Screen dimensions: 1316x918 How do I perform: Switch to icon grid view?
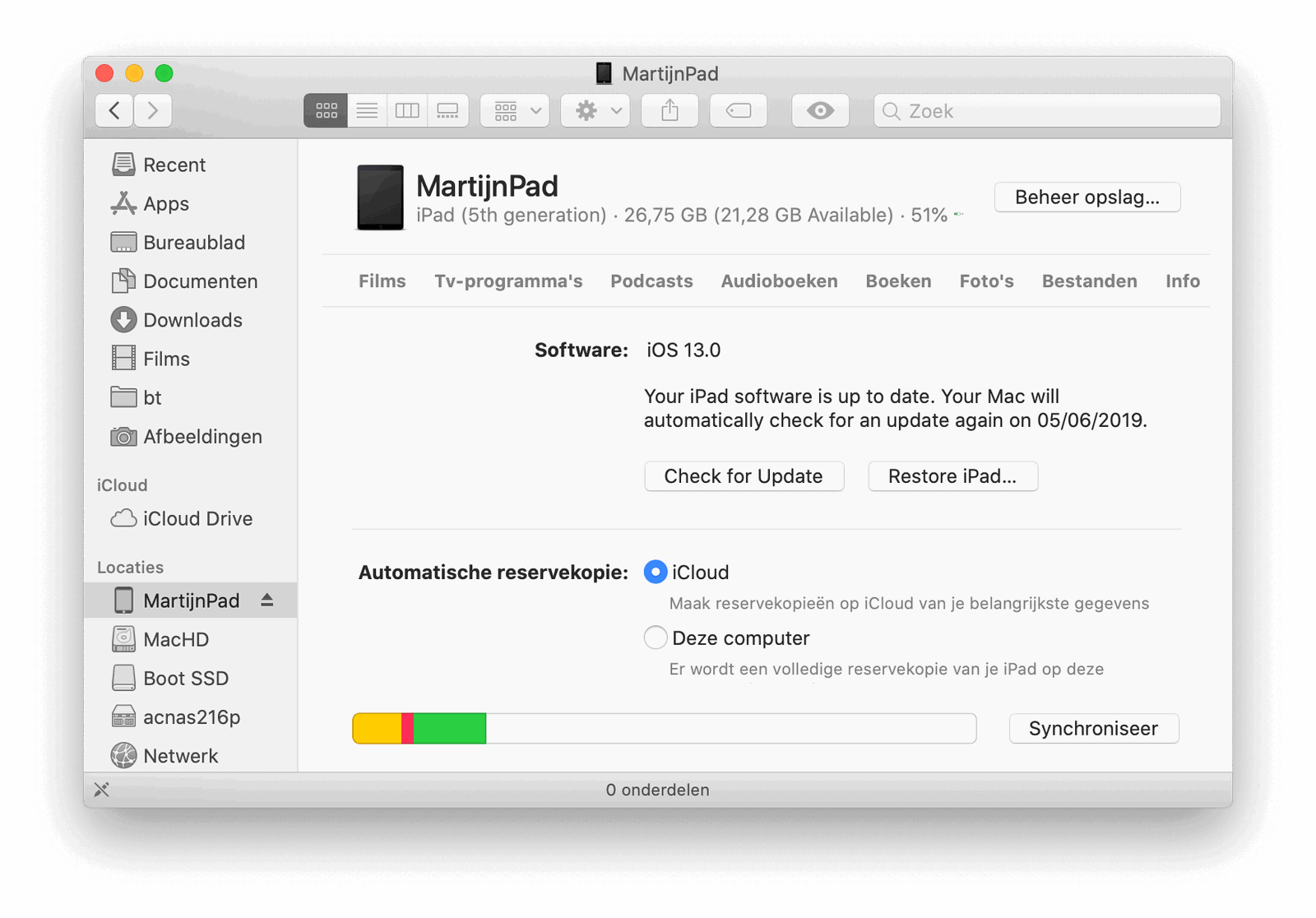(x=326, y=111)
